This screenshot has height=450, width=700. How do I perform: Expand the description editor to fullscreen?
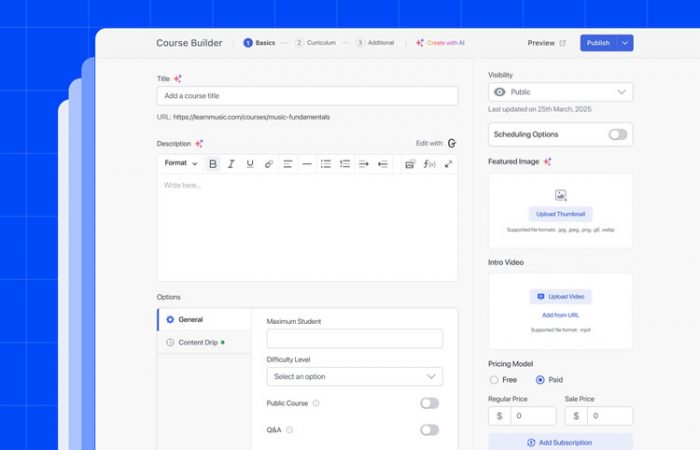(x=448, y=164)
